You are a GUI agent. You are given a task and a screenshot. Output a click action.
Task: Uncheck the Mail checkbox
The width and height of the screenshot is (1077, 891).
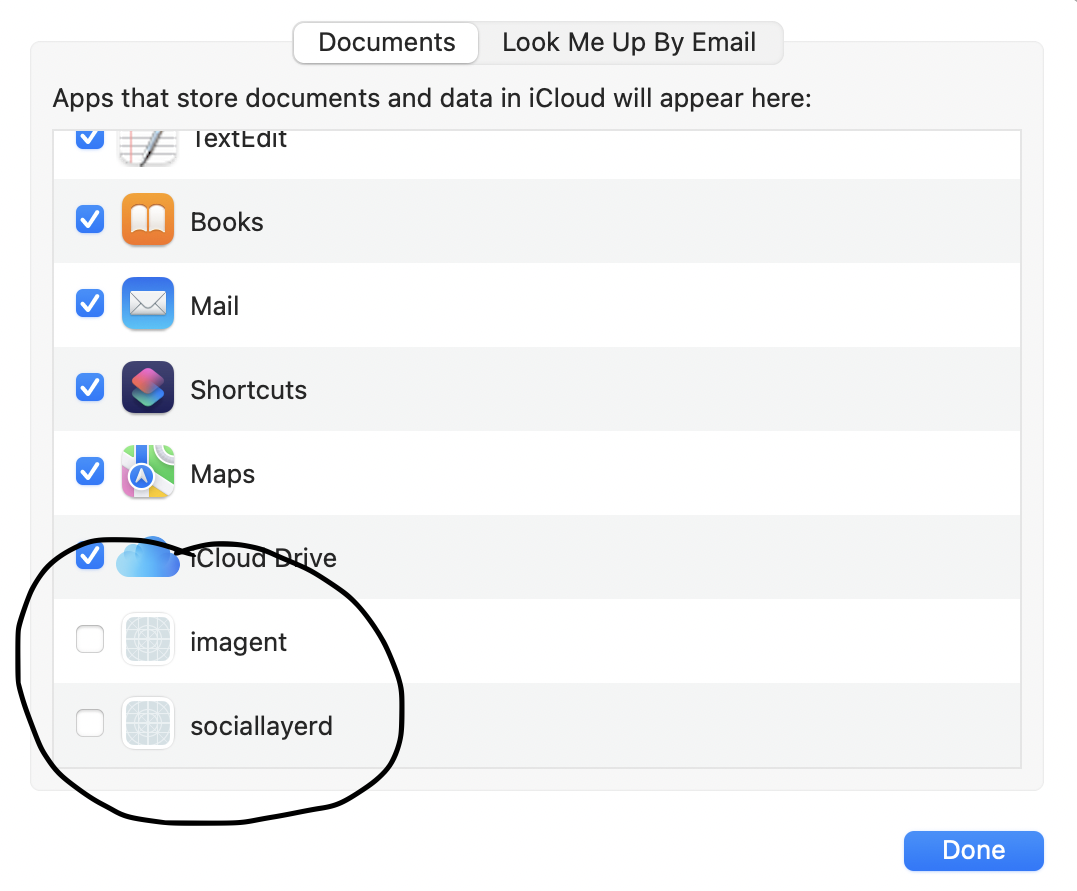[x=90, y=304]
